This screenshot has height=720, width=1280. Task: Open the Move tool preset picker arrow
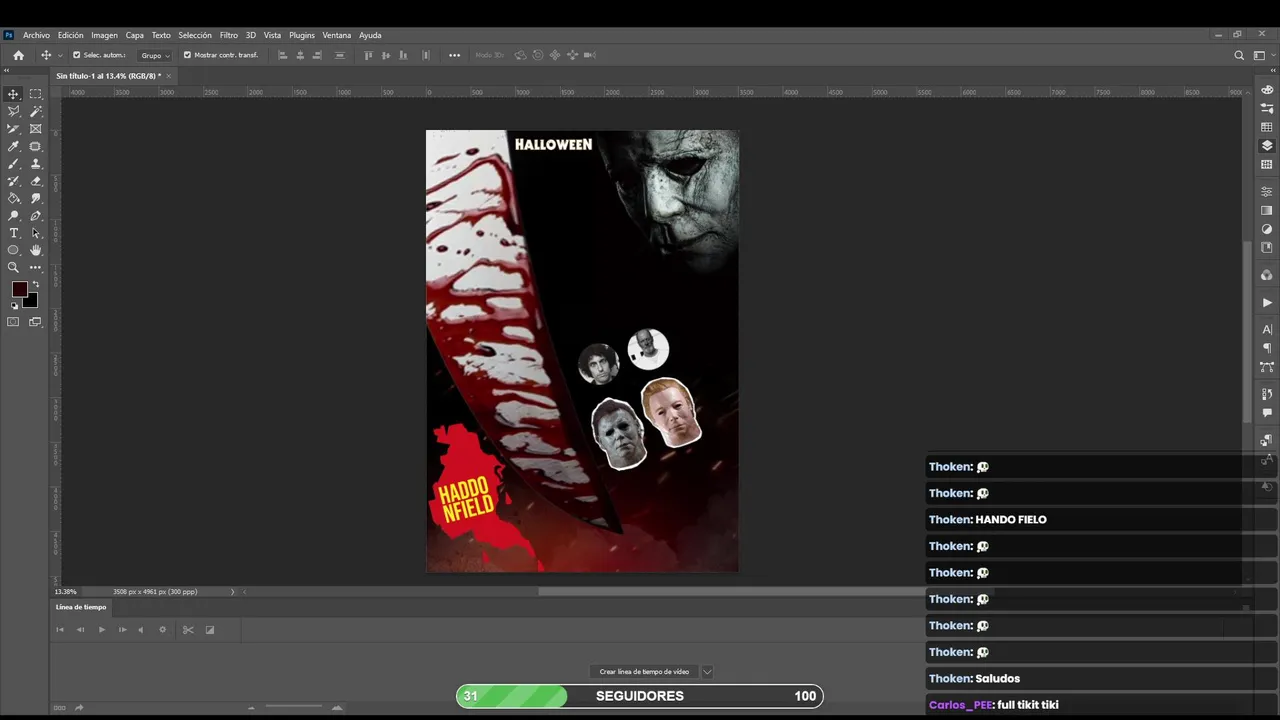point(60,55)
